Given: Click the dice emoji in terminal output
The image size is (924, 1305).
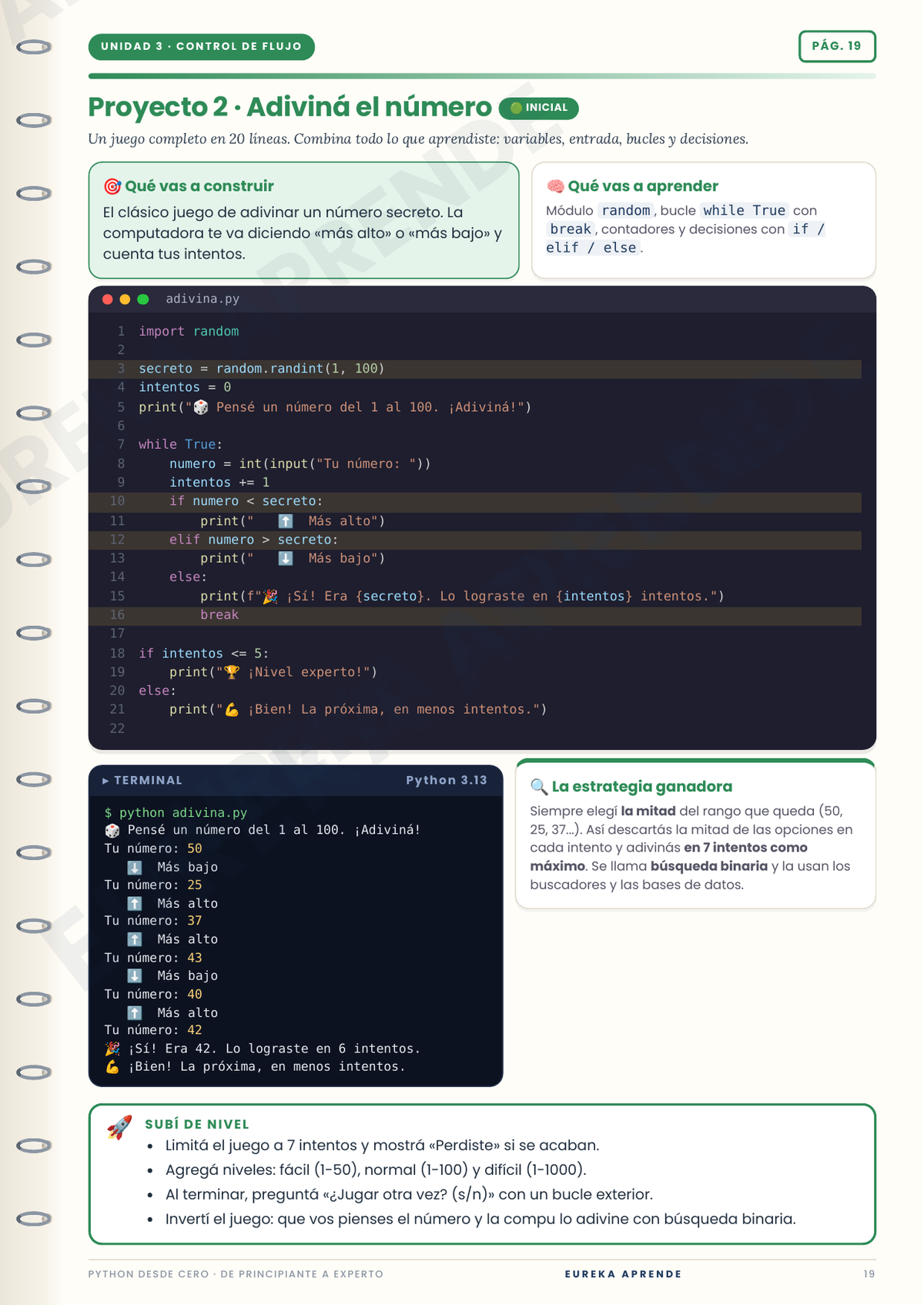Looking at the screenshot, I should pyautogui.click(x=112, y=831).
